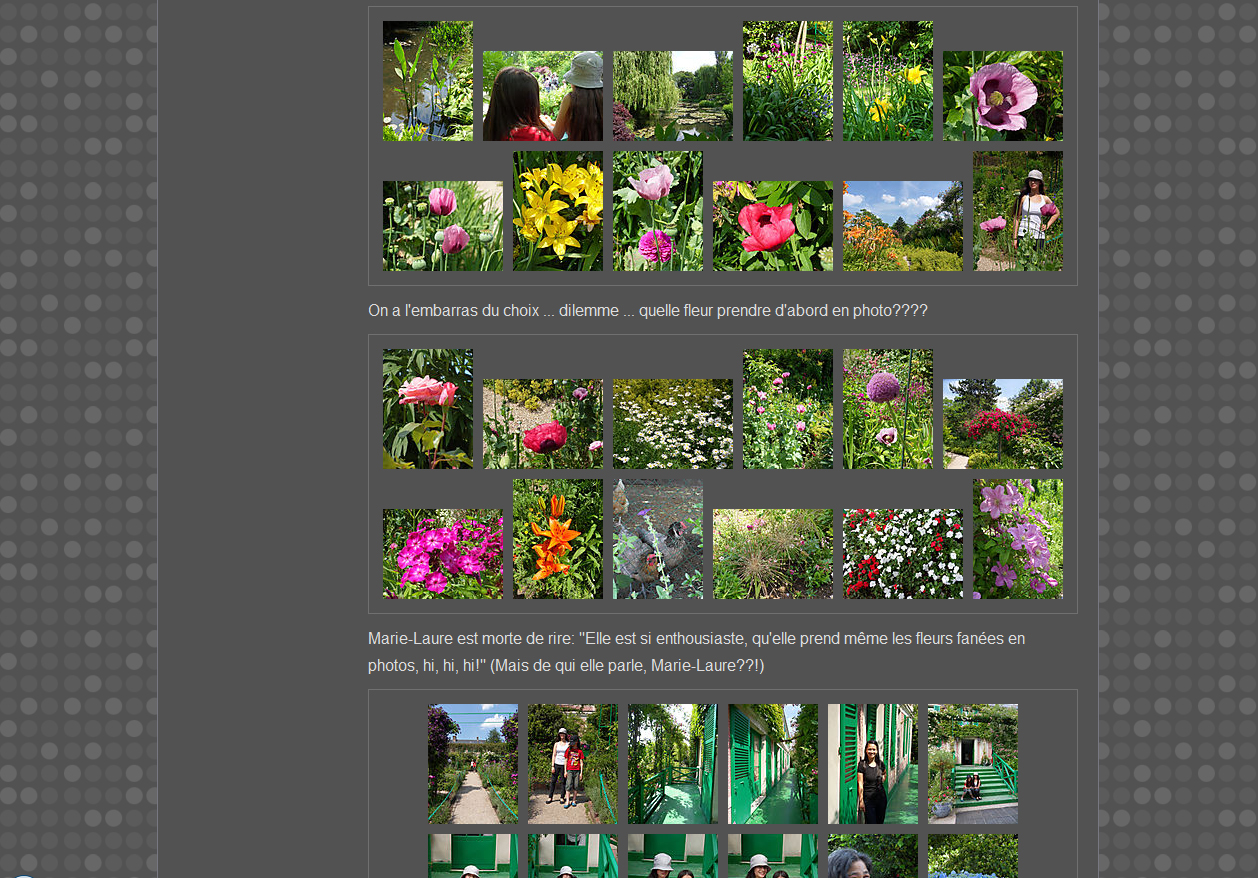The image size is (1258, 878).
Task: Select the yellow lilies thumbnail
Action: click(557, 211)
